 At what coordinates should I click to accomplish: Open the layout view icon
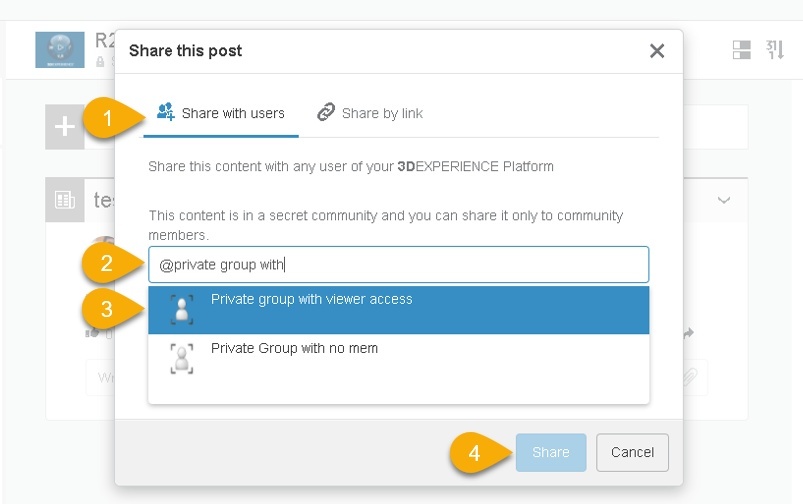742,50
